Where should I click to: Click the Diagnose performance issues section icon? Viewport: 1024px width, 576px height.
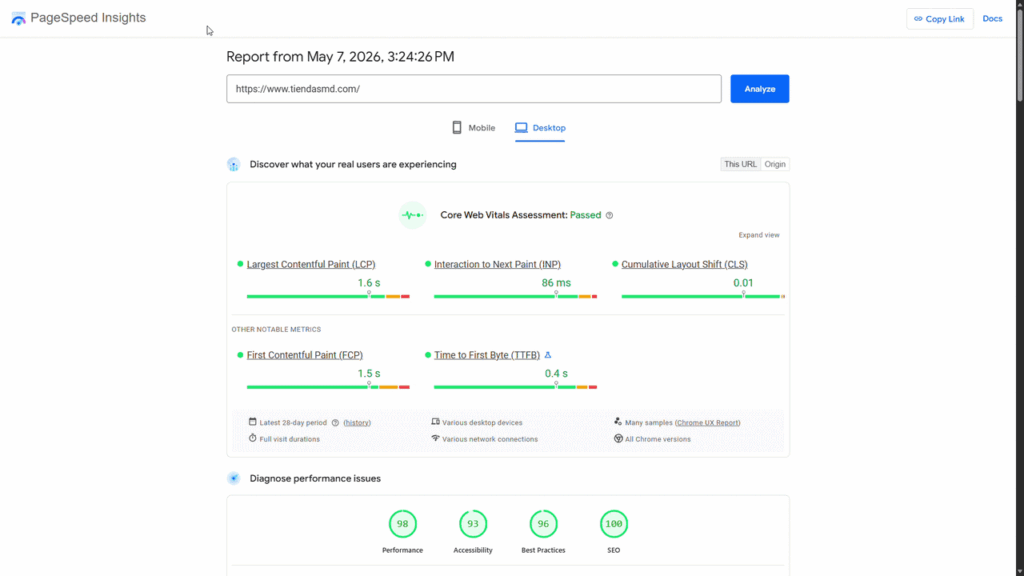tap(233, 479)
